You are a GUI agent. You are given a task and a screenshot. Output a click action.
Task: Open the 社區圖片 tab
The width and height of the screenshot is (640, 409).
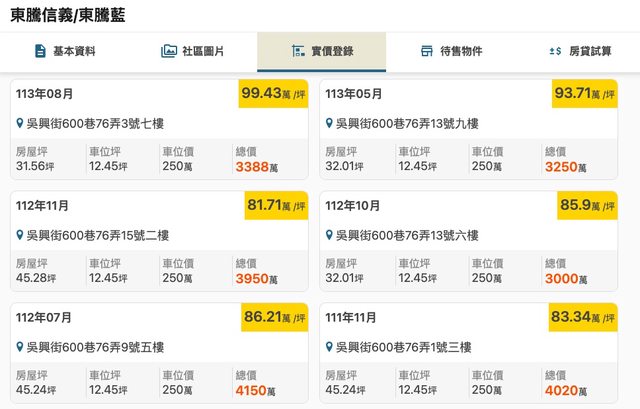tap(193, 51)
